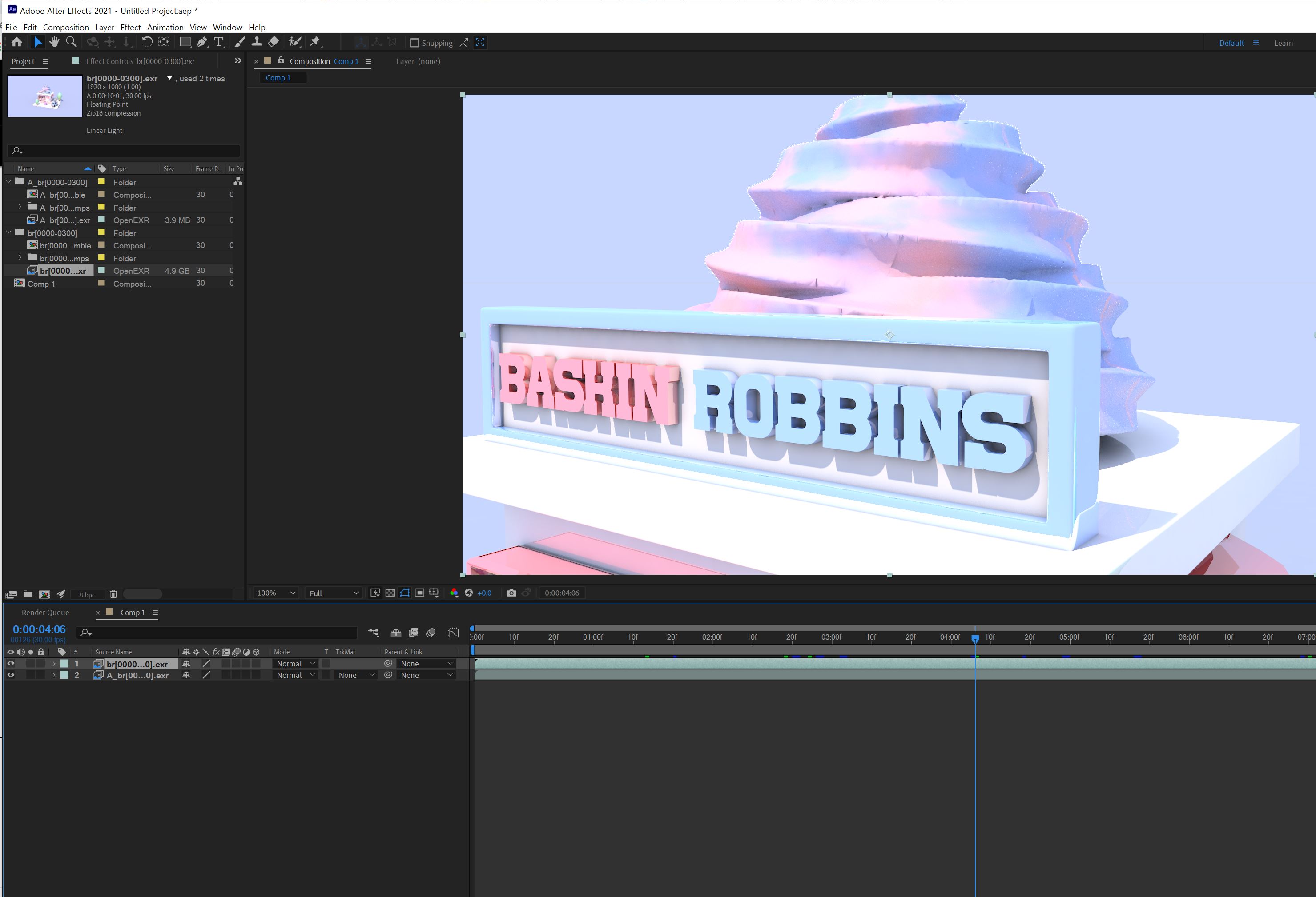Viewport: 1316px width, 897px height.
Task: Toggle Motion Blur enable icon in timeline
Action: [431, 633]
